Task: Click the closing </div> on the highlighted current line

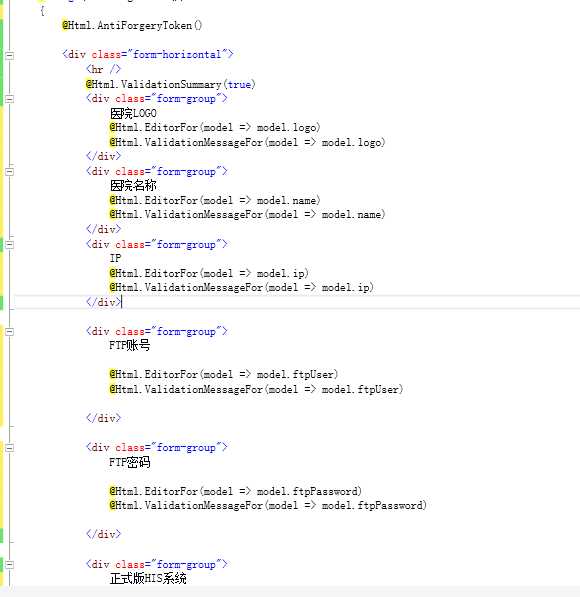Action: [103, 302]
